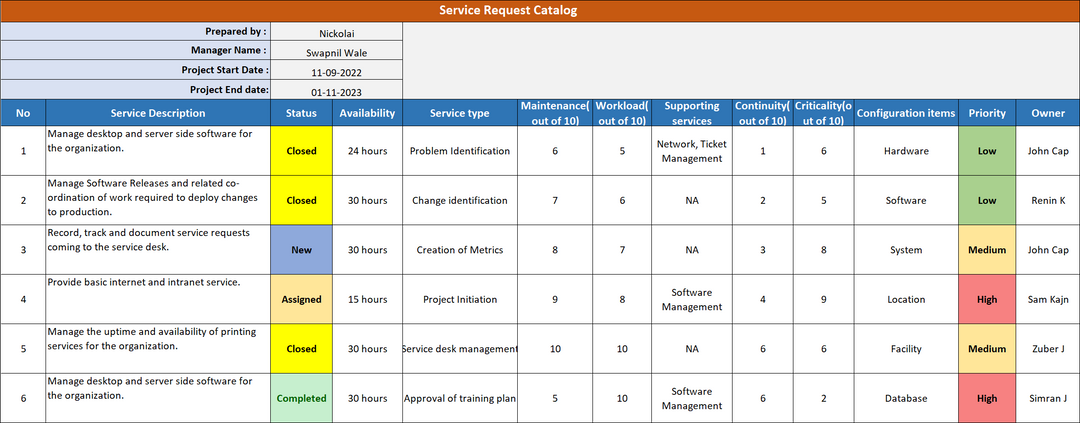Click the Creation of Metrics cell
The height and width of the screenshot is (423, 1080).
459,250
